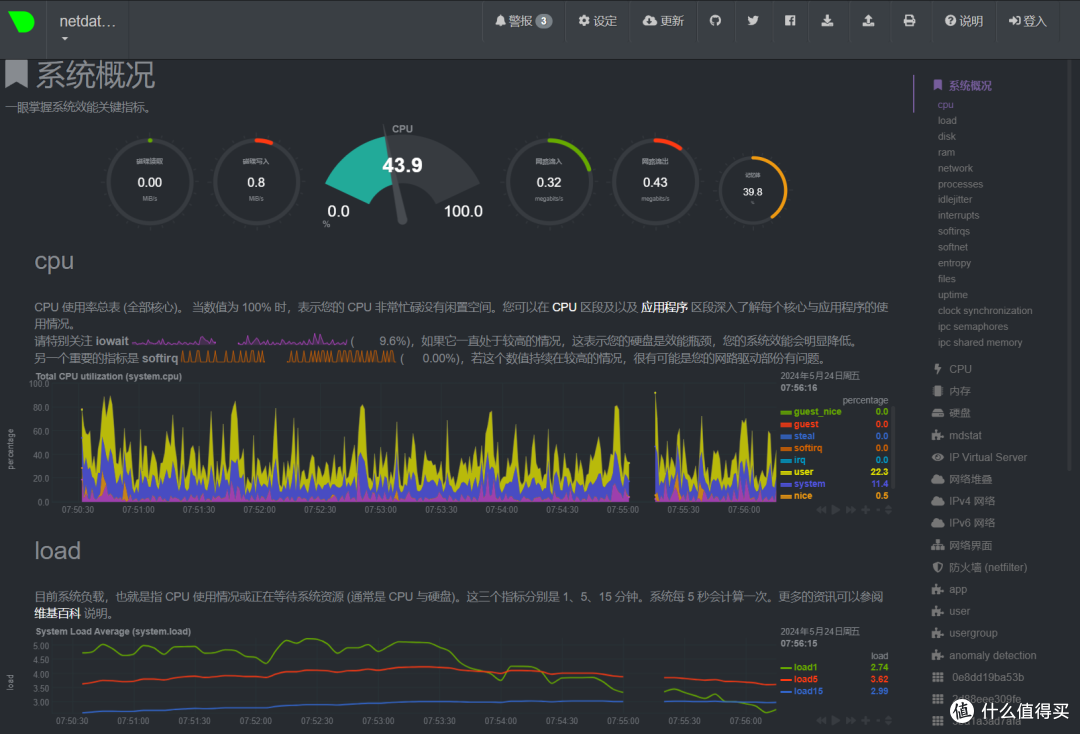Click the export snapshot download icon
The height and width of the screenshot is (734, 1080).
pos(827,20)
